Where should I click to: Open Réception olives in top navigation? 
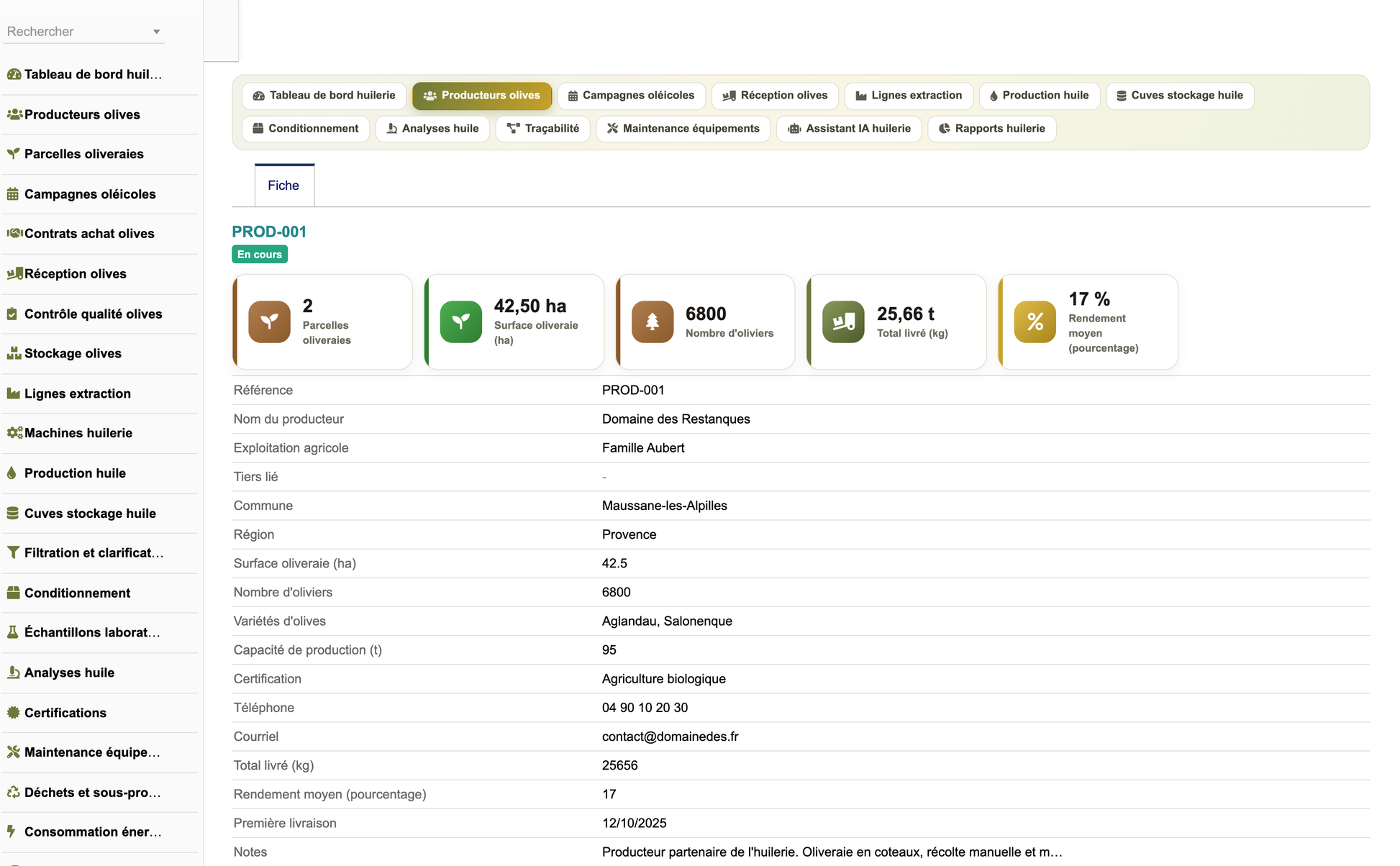[x=775, y=96]
